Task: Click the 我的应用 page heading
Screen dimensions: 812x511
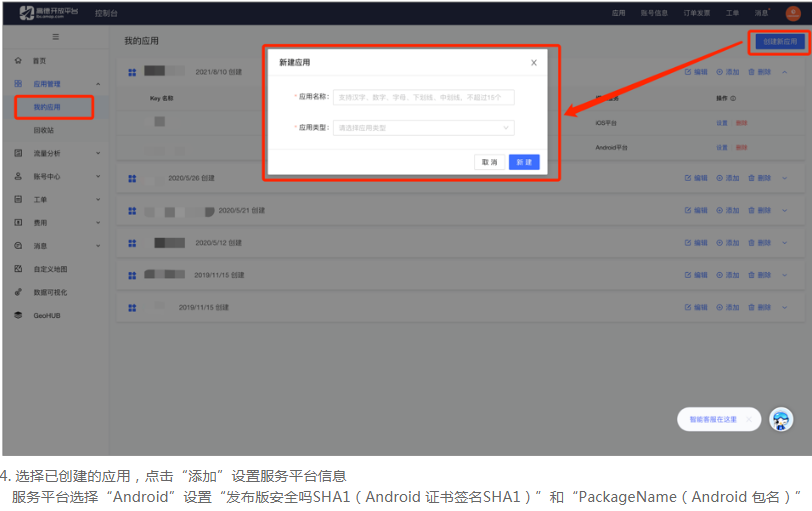Action: (141, 41)
